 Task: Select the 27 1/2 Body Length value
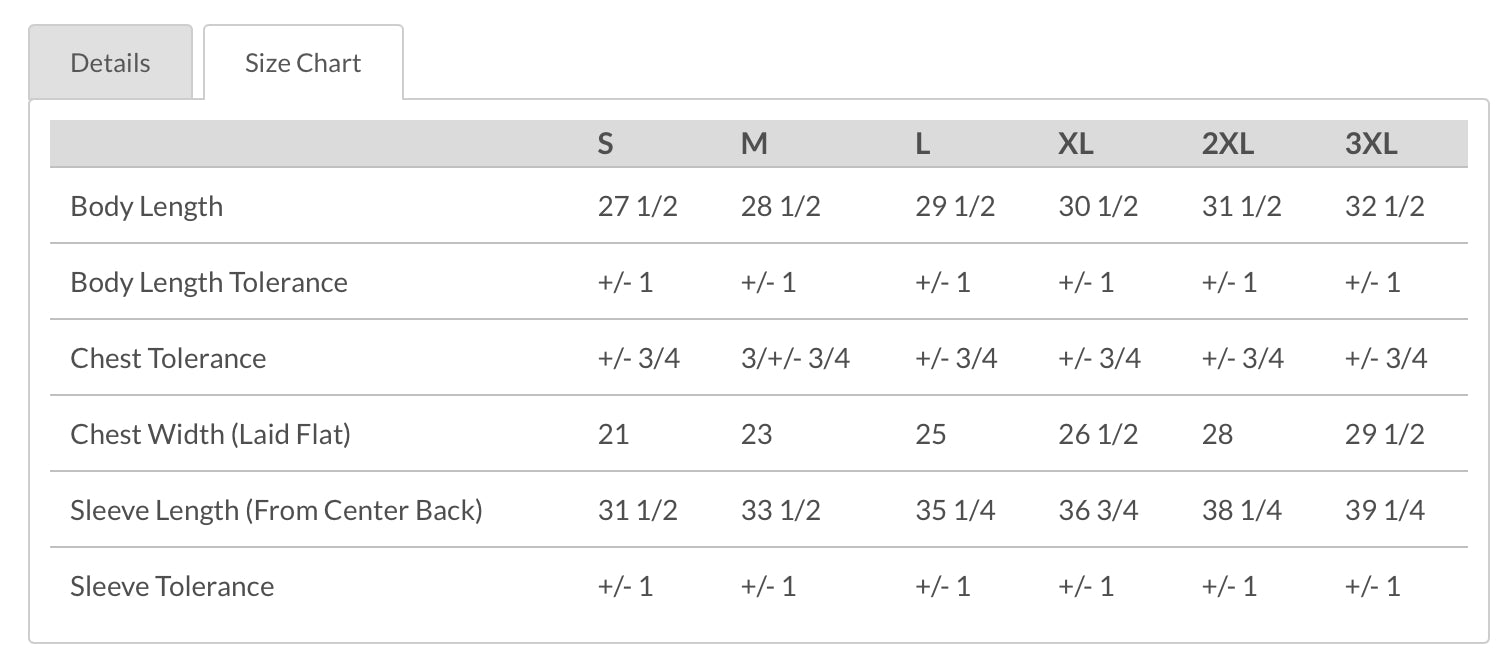pos(637,206)
